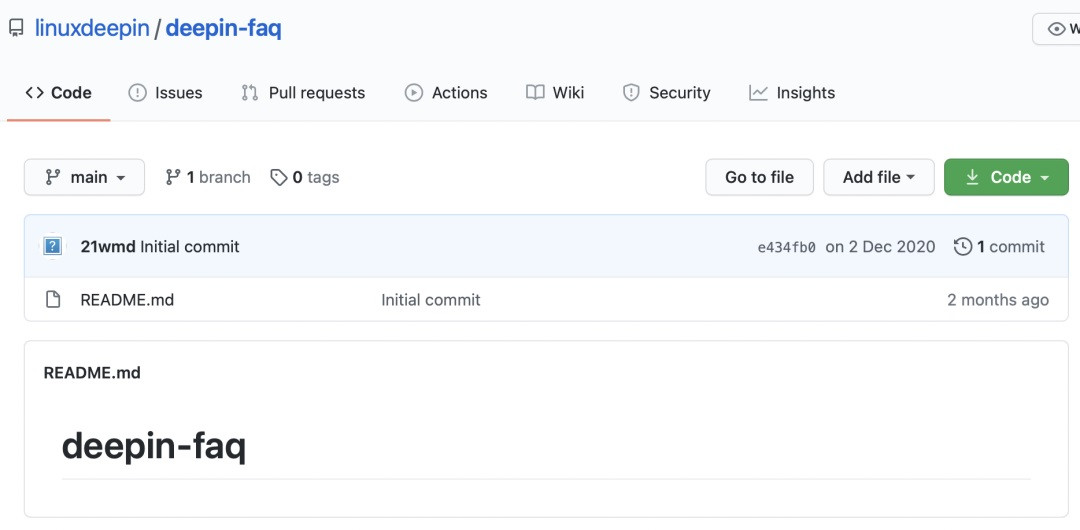Click the Watch eye button
Image resolution: width=1080 pixels, height=530 pixels.
[1057, 29]
